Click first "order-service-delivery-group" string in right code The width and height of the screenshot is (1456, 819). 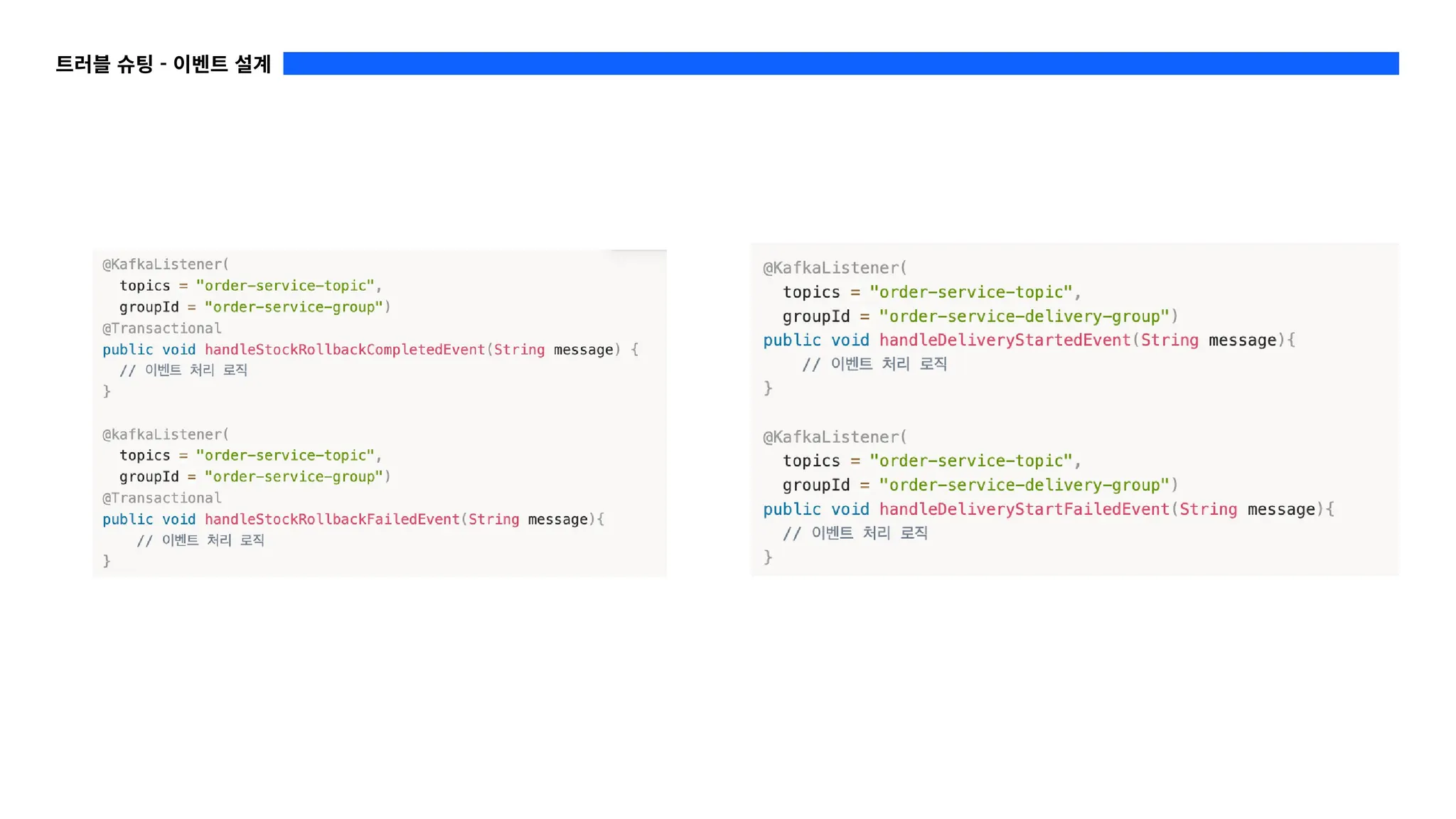click(1024, 316)
